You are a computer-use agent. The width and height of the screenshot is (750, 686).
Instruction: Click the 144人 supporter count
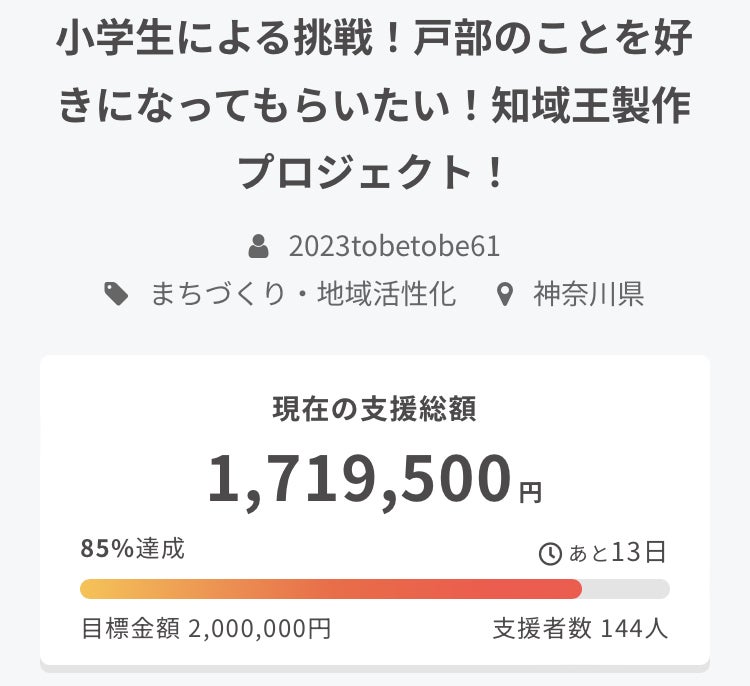point(634,629)
